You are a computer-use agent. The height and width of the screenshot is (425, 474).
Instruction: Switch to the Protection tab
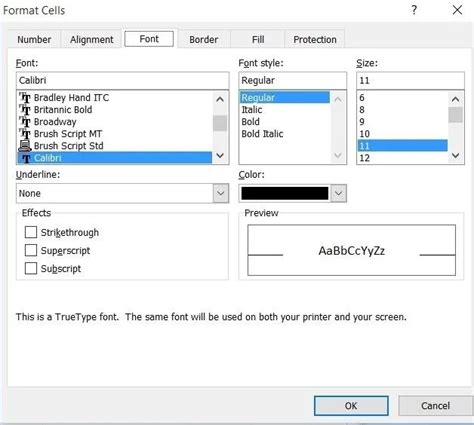coord(315,39)
